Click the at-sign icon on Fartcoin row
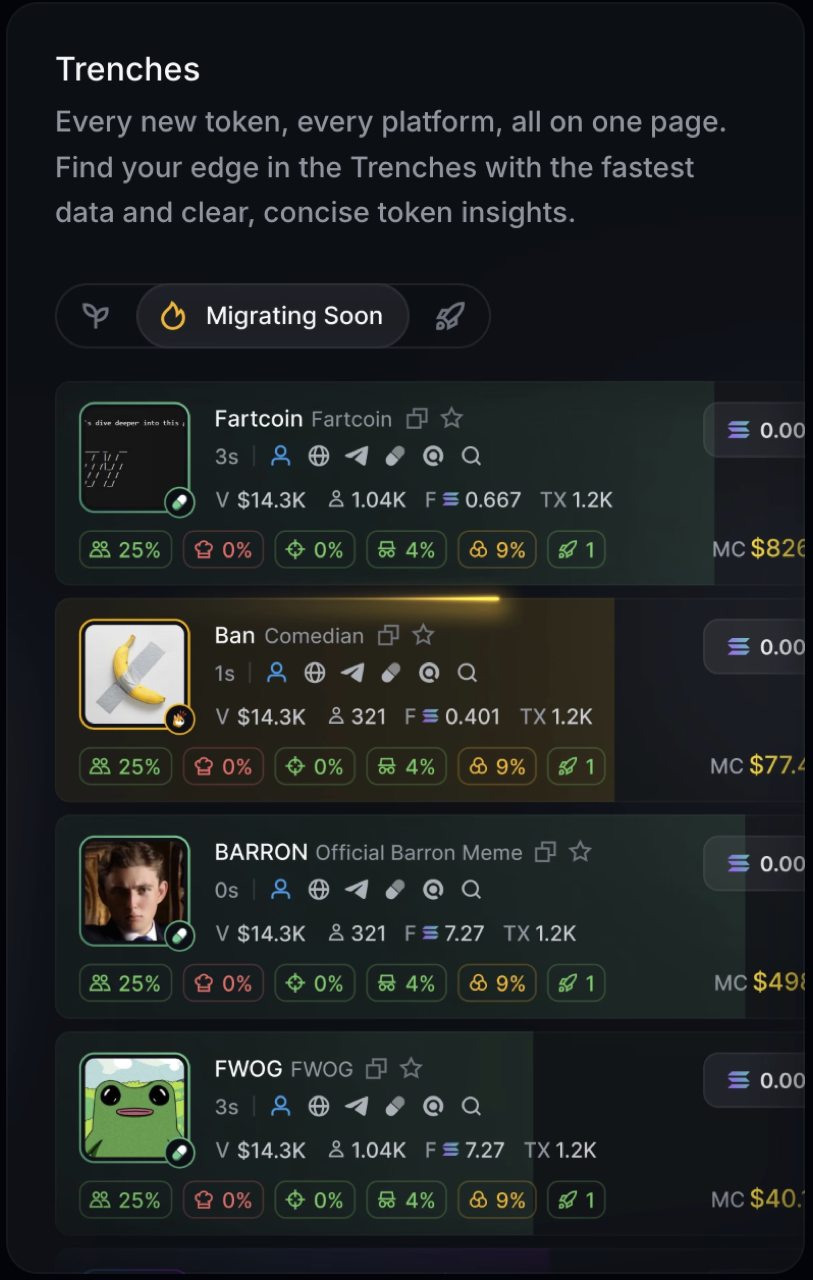This screenshot has height=1280, width=813. point(433,457)
